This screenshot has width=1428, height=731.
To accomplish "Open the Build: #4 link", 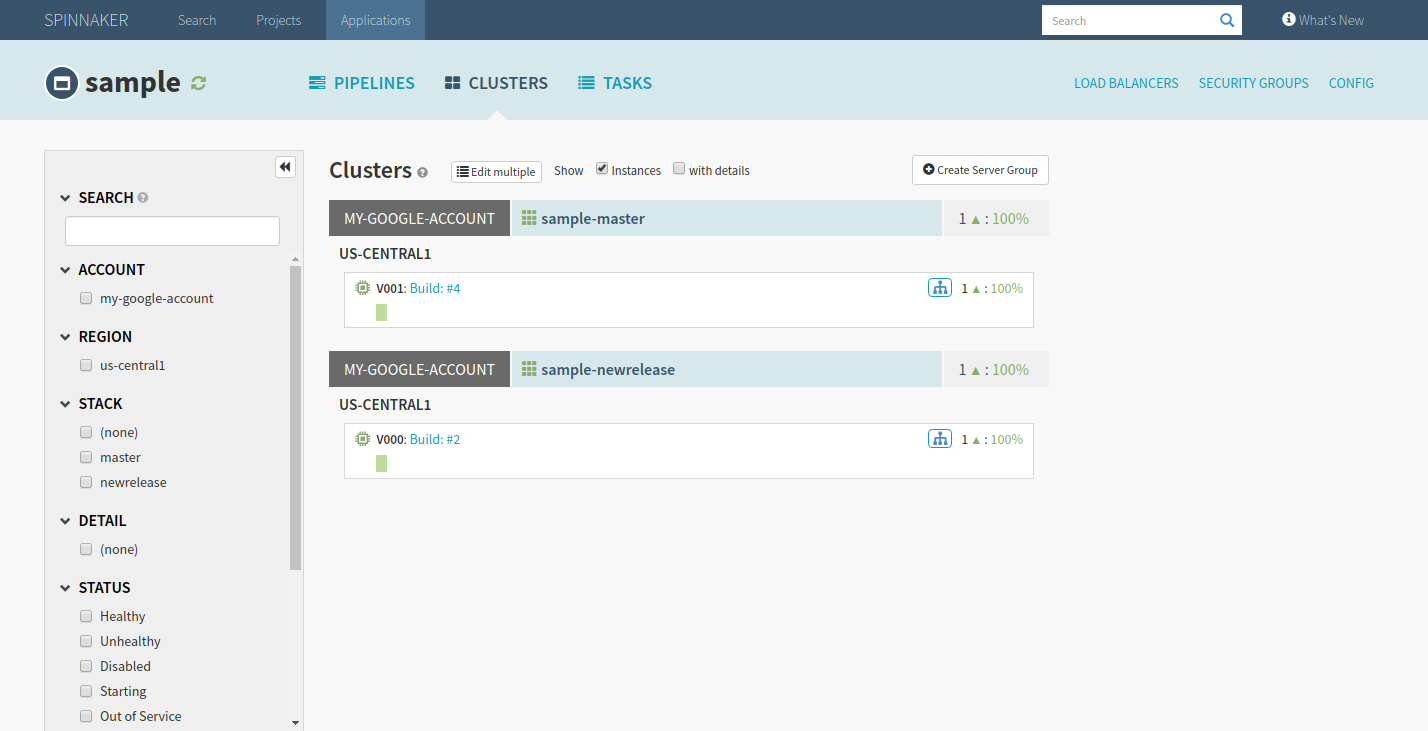I will click(435, 288).
